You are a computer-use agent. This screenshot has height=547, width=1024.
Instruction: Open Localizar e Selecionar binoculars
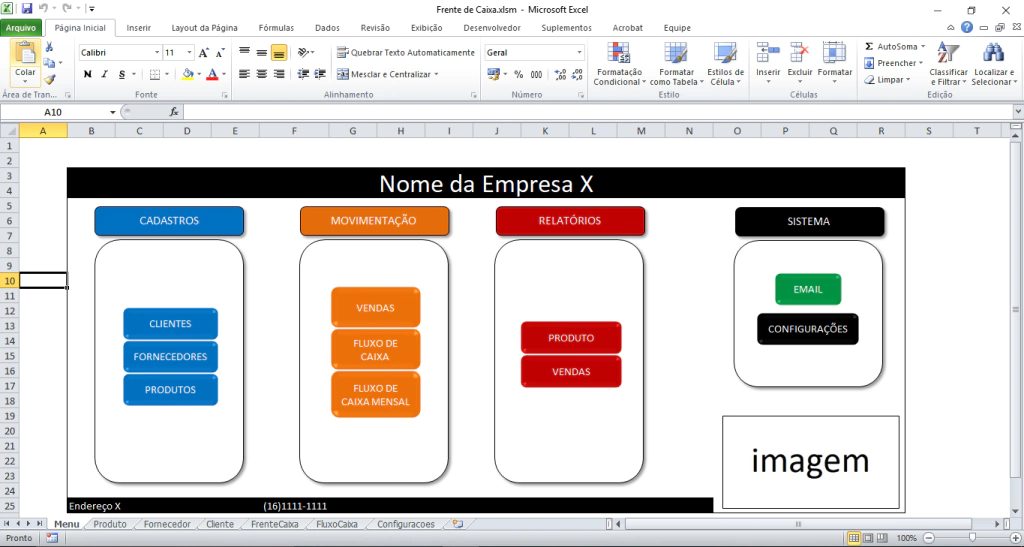pyautogui.click(x=992, y=55)
